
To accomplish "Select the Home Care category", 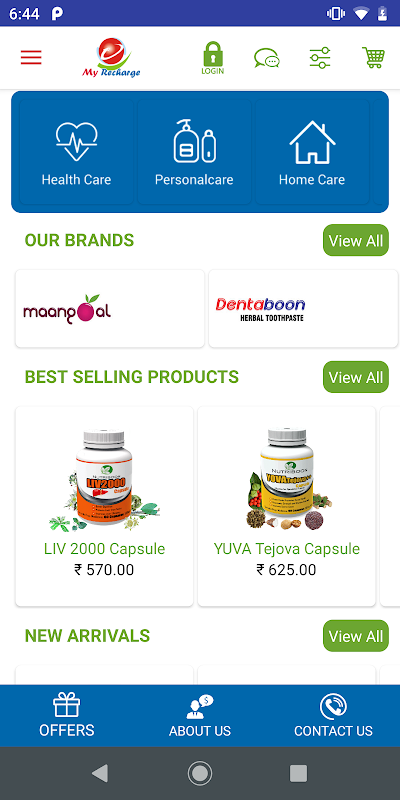I will click(x=312, y=152).
